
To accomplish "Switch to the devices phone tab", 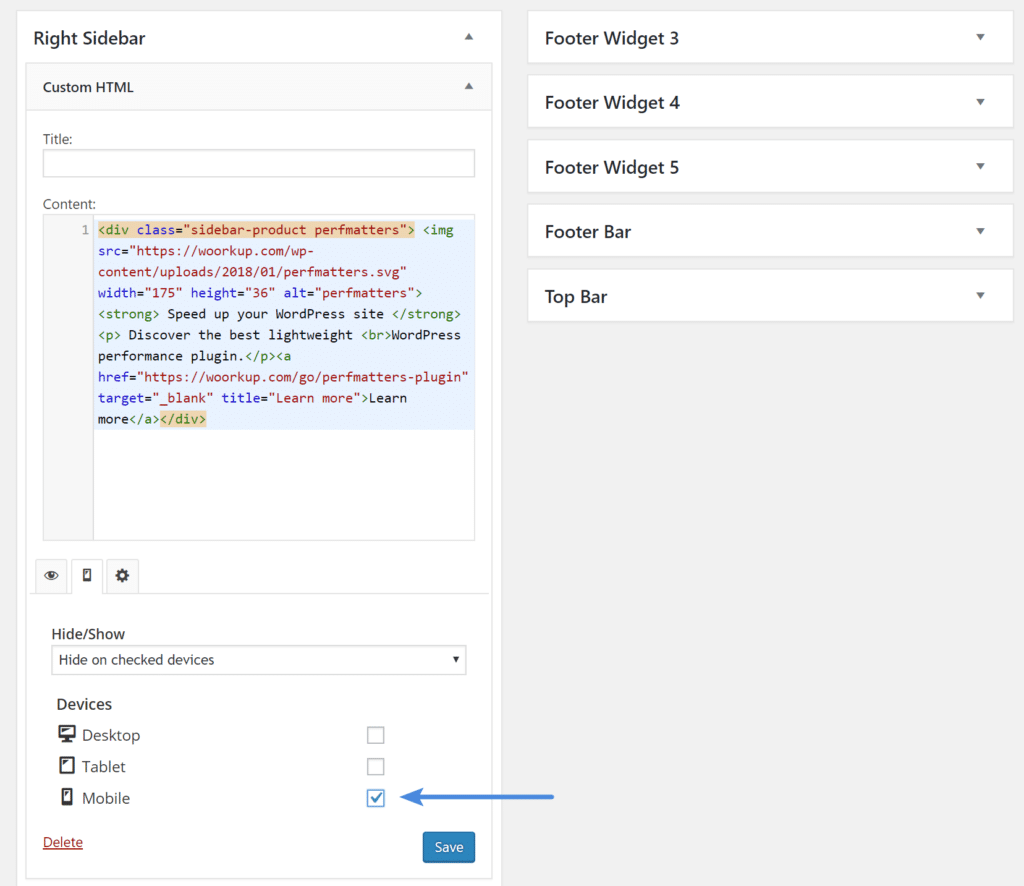I will (87, 575).
